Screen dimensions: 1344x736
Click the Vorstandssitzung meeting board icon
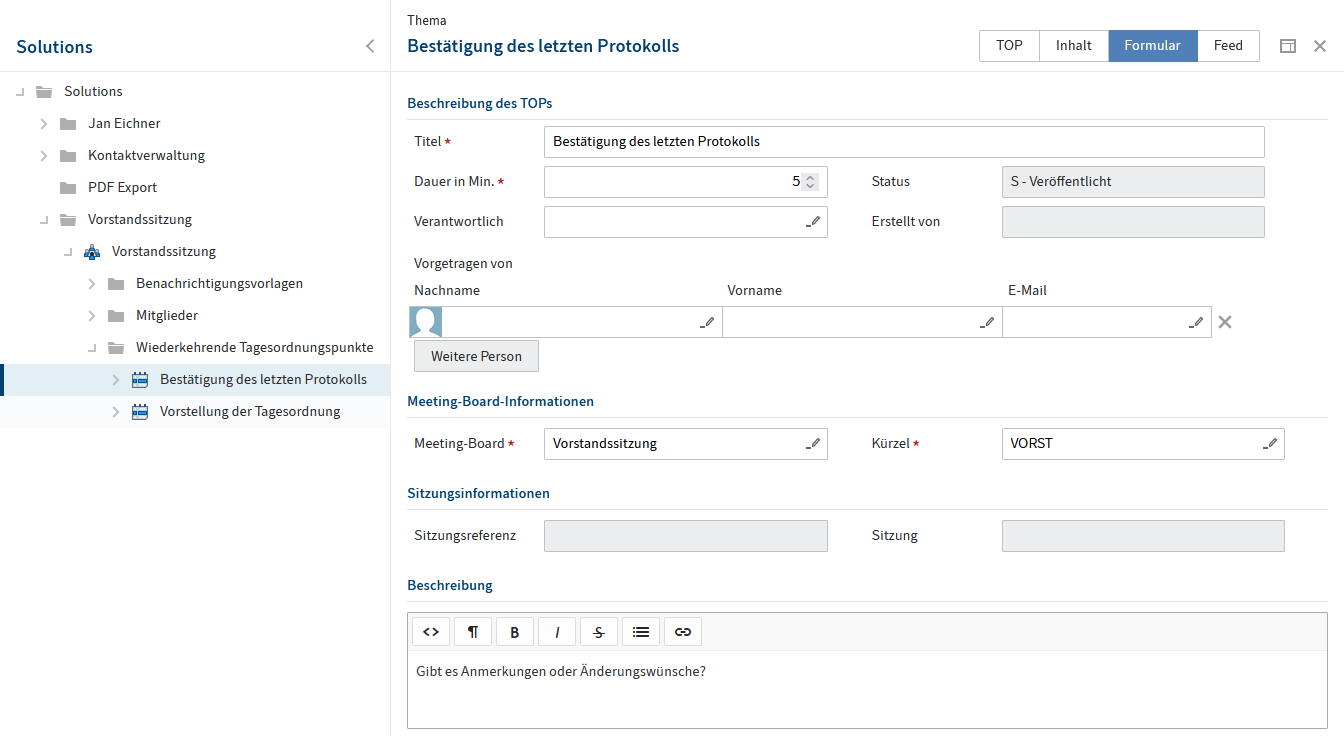[92, 252]
